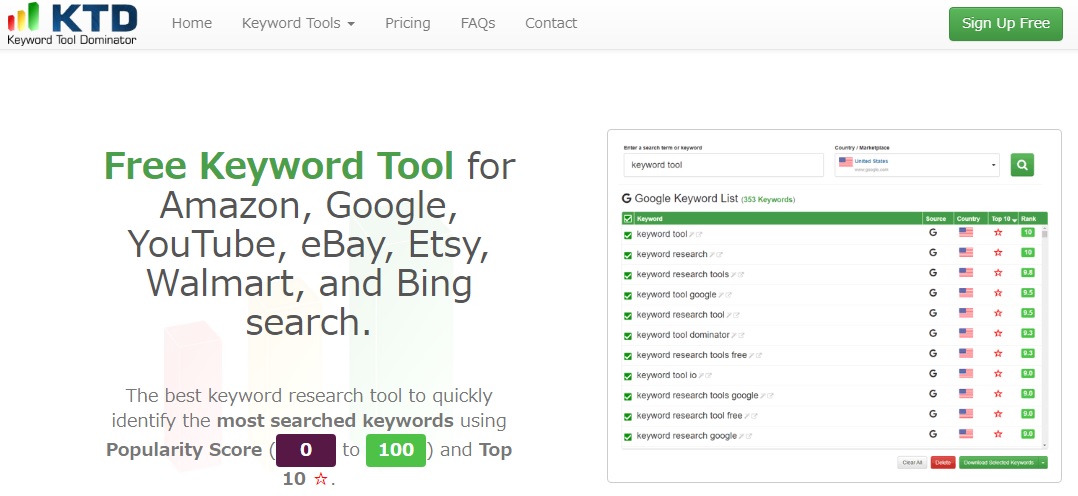Image resolution: width=1078 pixels, height=496 pixels.
Task: Click the search term input containing 'keyword tool'
Action: point(723,165)
